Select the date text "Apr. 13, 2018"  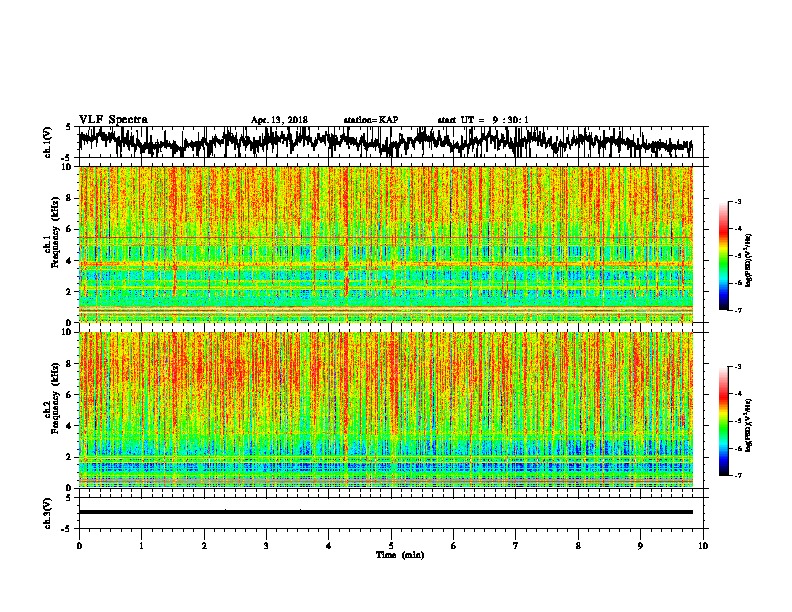pos(279,120)
